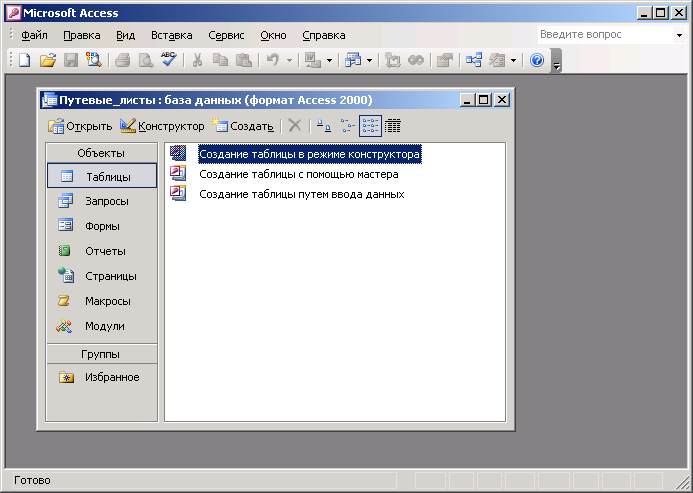The image size is (693, 493).
Task: Click the File Search icon
Action: (94, 60)
